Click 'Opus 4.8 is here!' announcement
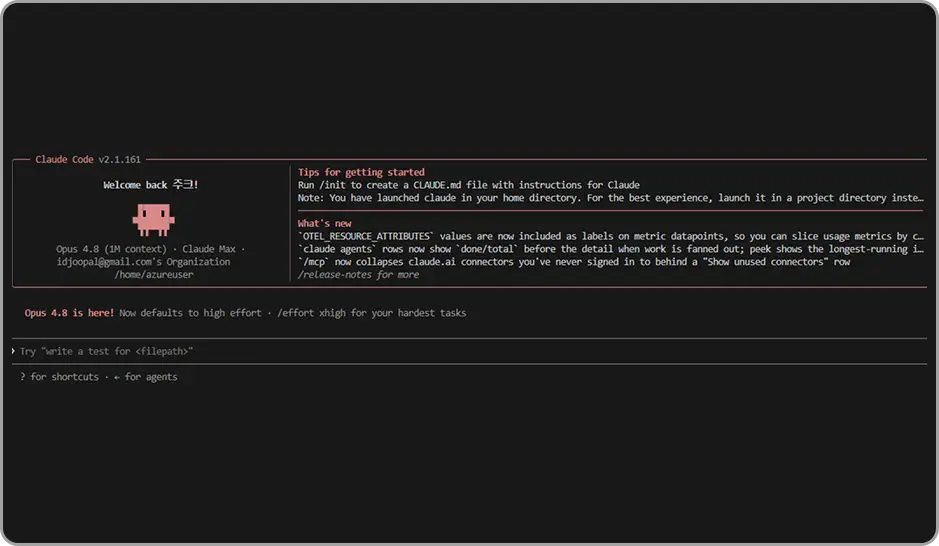 [69, 313]
